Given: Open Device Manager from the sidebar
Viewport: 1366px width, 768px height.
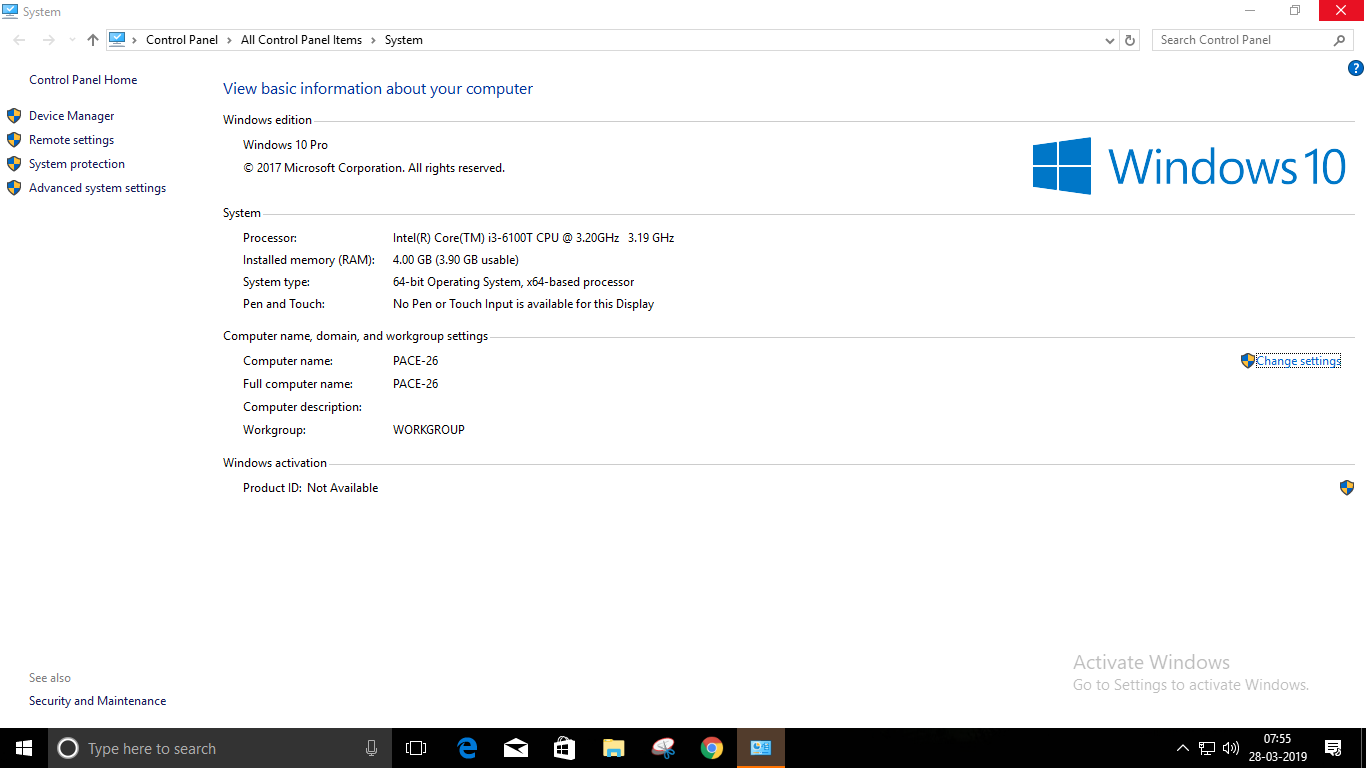Looking at the screenshot, I should [71, 116].
